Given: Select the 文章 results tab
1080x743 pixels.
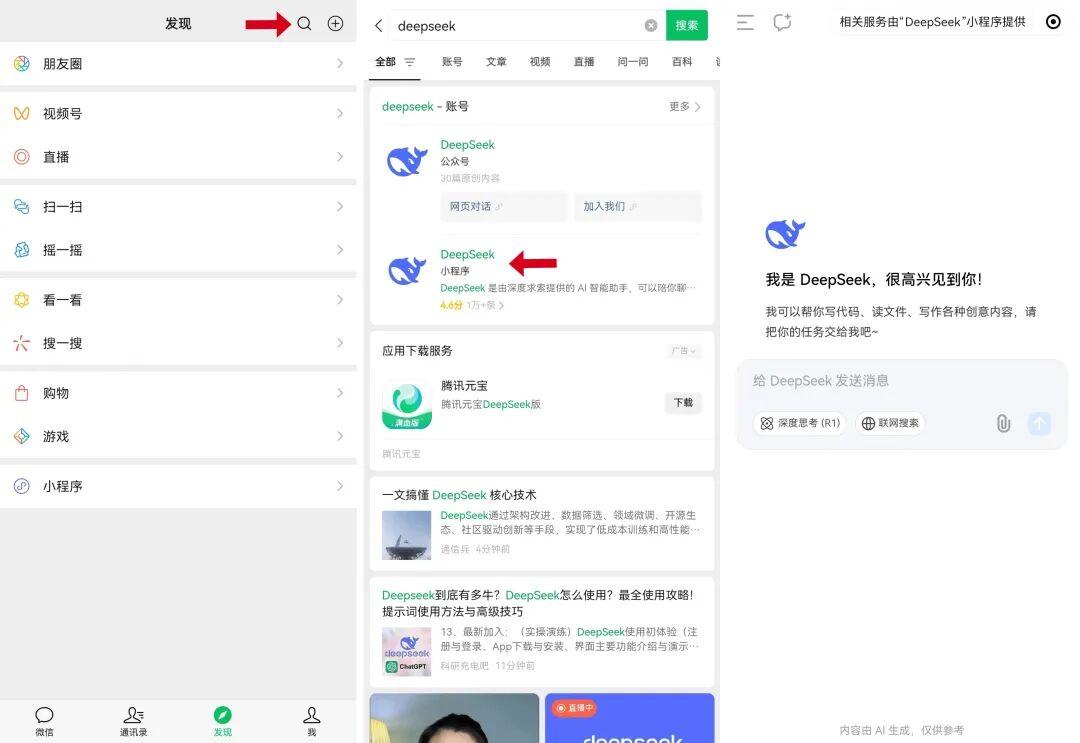Looking at the screenshot, I should [496, 62].
